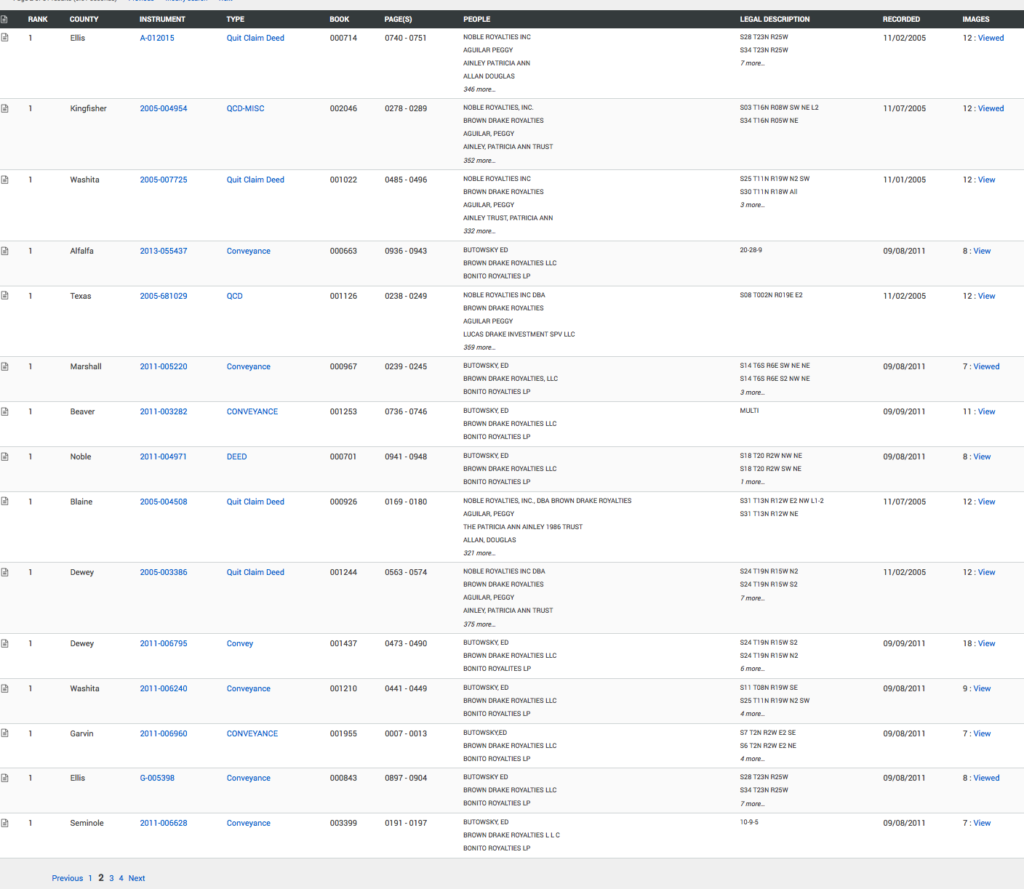View images for Garvin 2011-006960
The image size is (1024, 889).
[982, 734]
